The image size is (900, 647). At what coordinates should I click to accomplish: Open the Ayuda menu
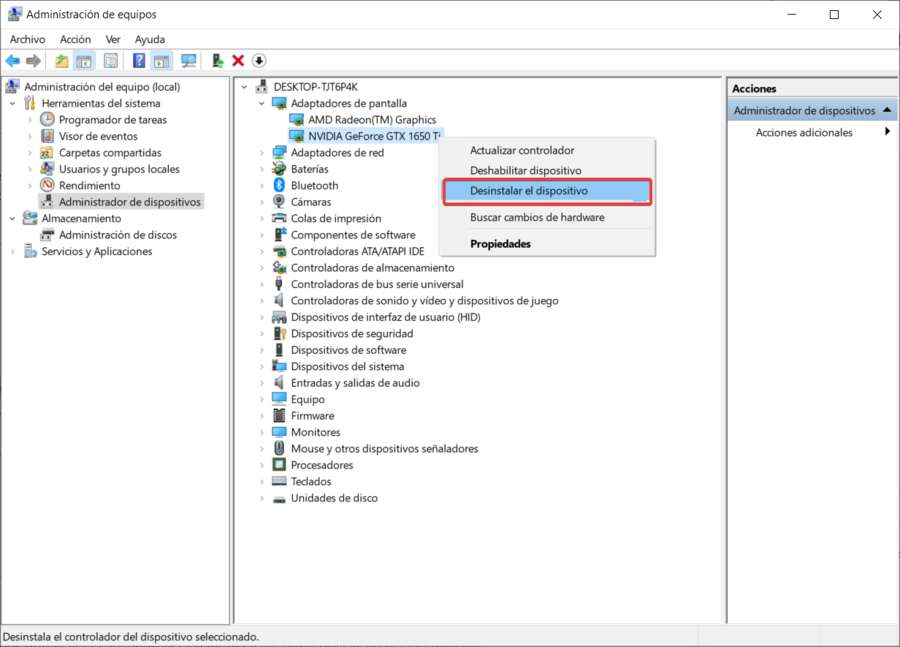click(150, 39)
